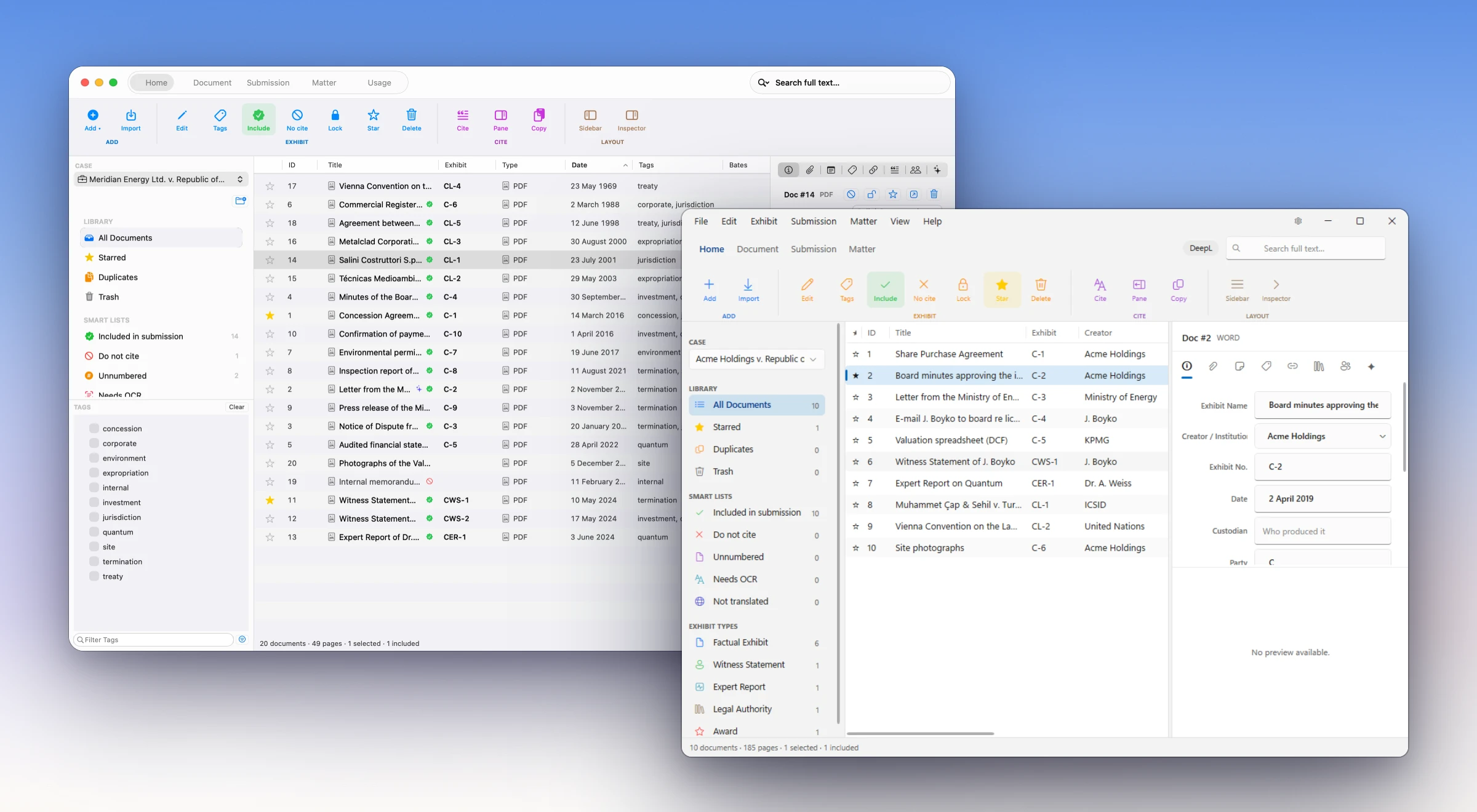The width and height of the screenshot is (1477, 812).
Task: Click Date column header sort arrow
Action: (625, 165)
